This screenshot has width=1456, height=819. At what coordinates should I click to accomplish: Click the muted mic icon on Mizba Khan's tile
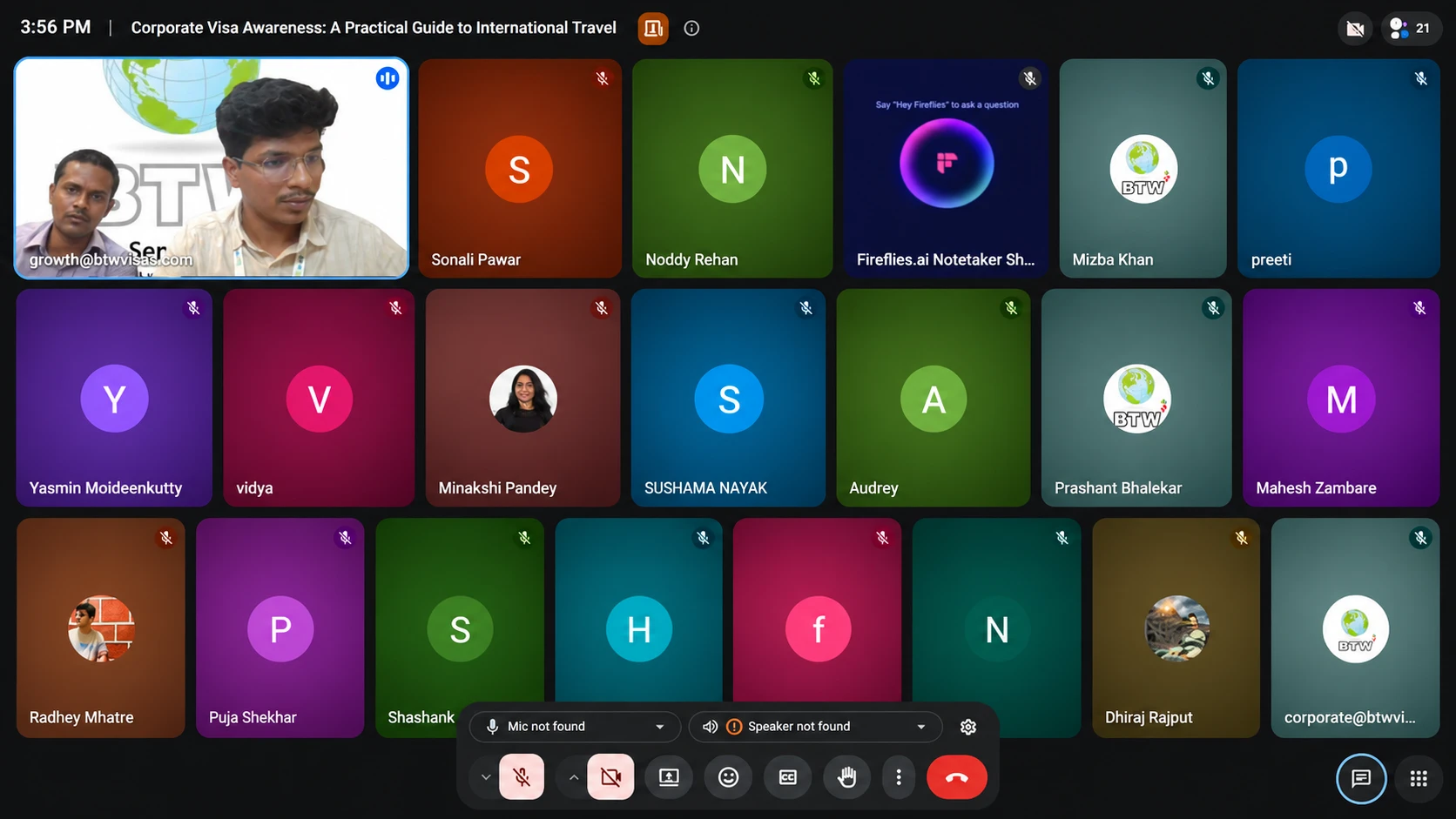1208,78
